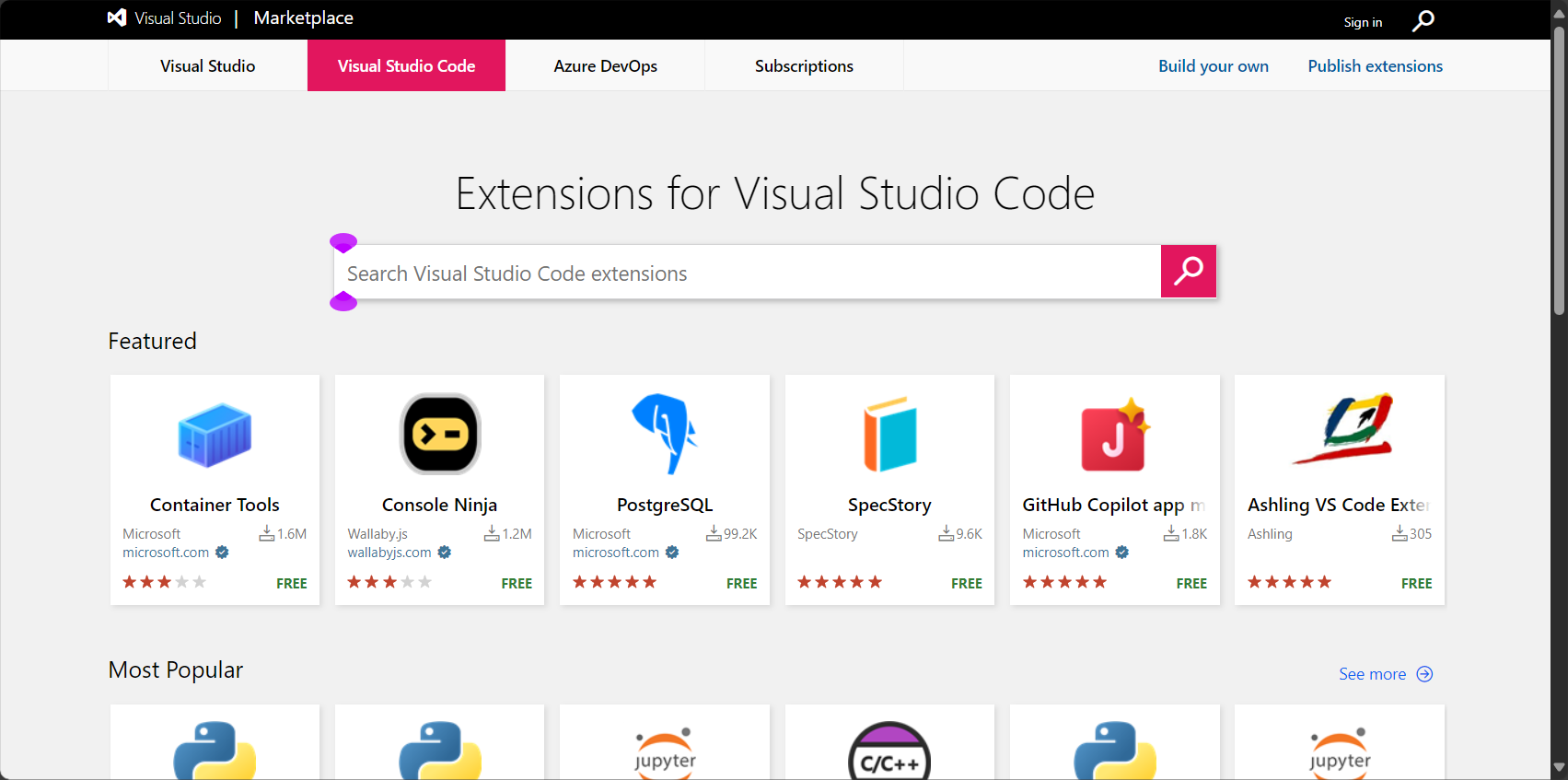Click the Marketplace header link
The image size is (1568, 780).
coord(303,17)
